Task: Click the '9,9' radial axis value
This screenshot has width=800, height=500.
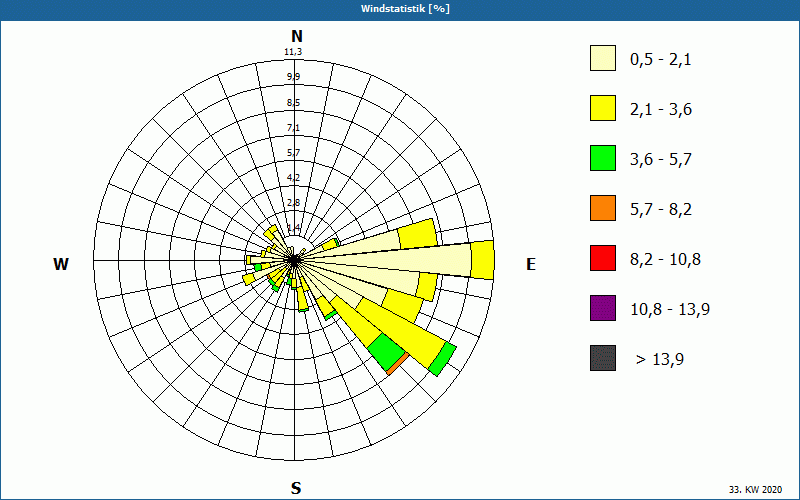Action: (293, 77)
